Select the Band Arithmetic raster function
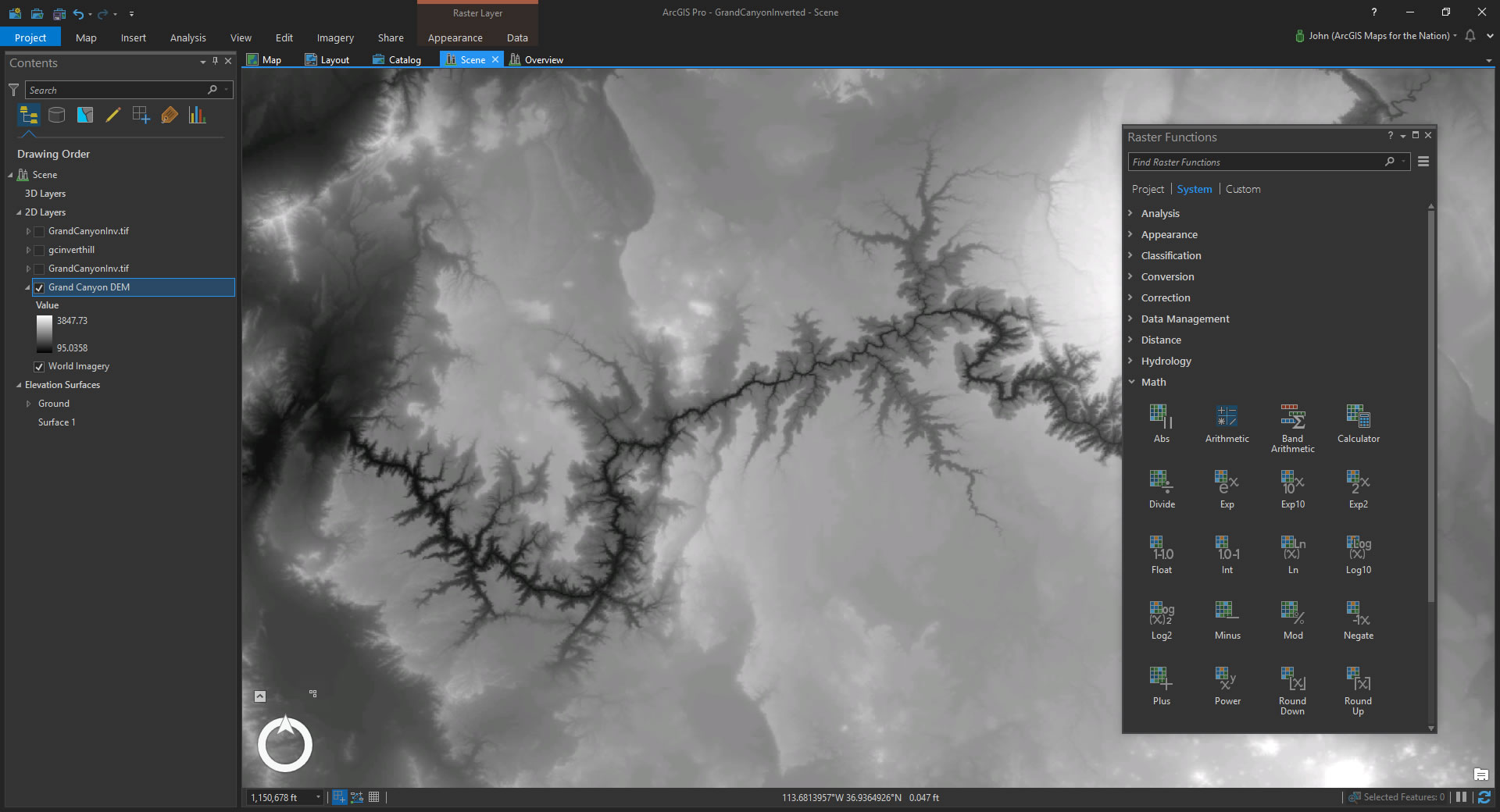 [1292, 428]
